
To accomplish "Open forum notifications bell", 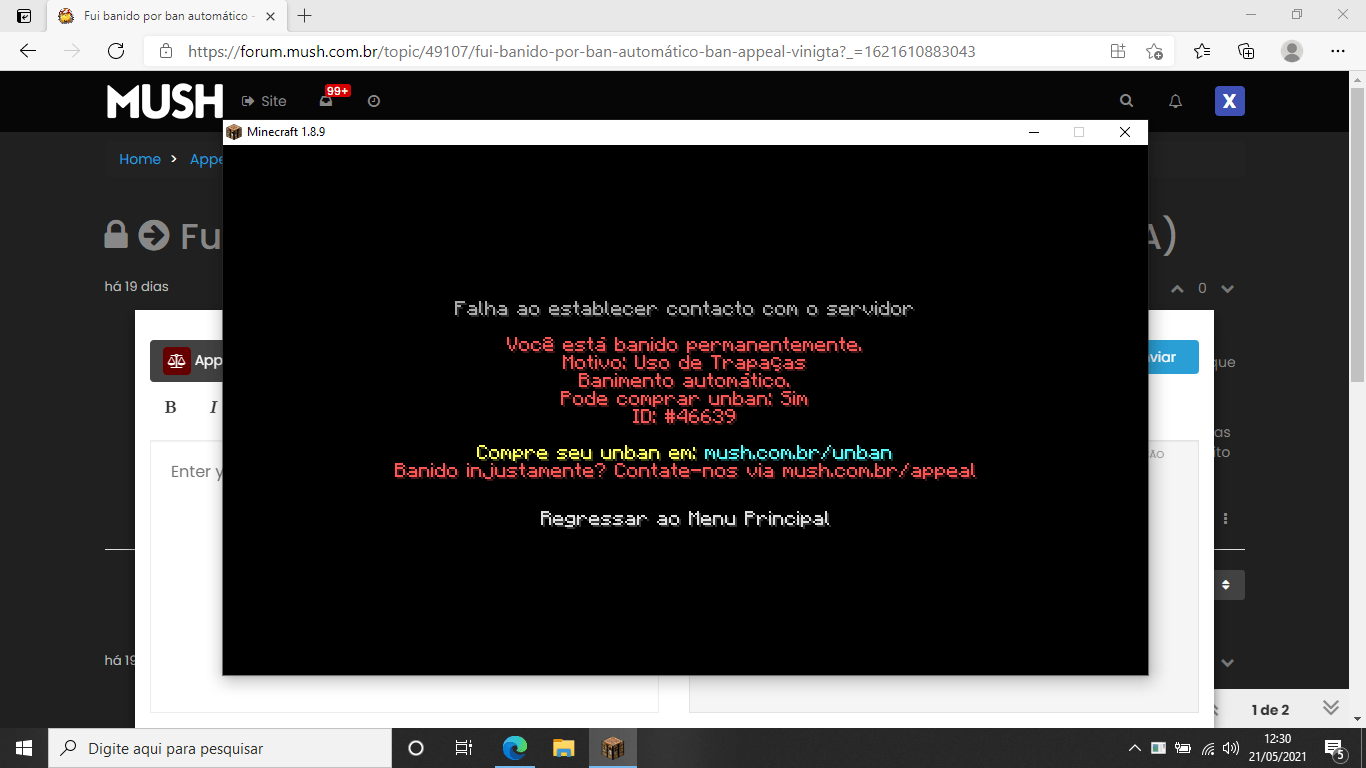I will 1176,101.
